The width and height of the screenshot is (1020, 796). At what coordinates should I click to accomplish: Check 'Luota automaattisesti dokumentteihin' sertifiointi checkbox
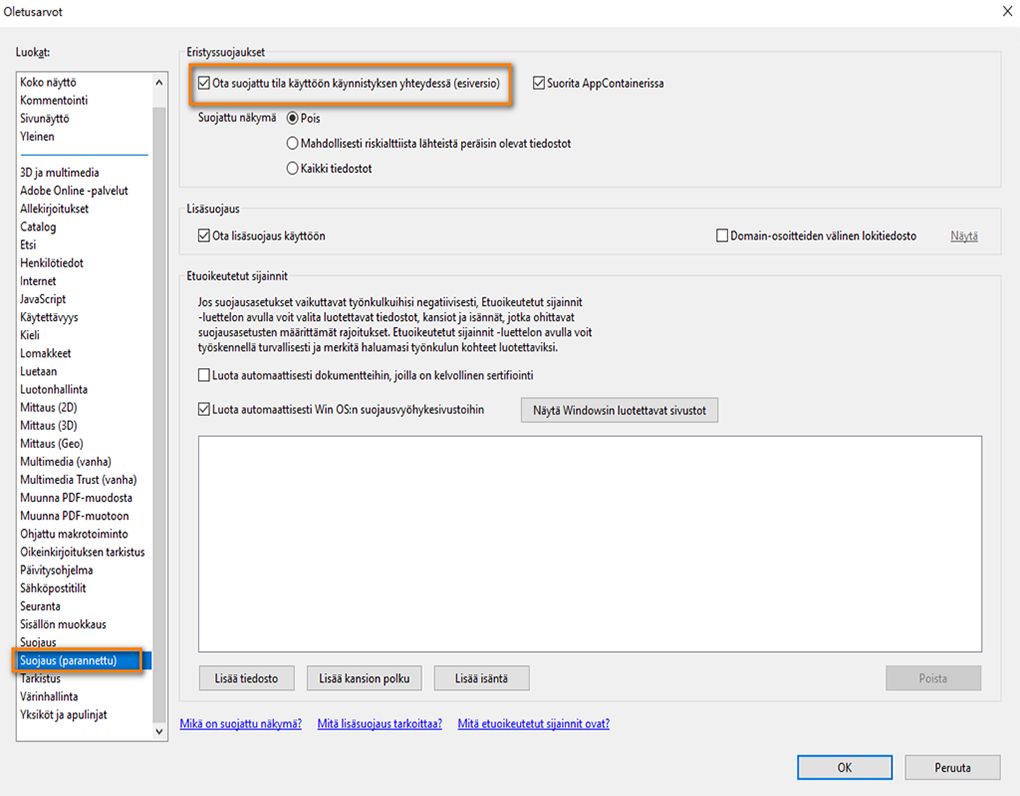click(204, 375)
